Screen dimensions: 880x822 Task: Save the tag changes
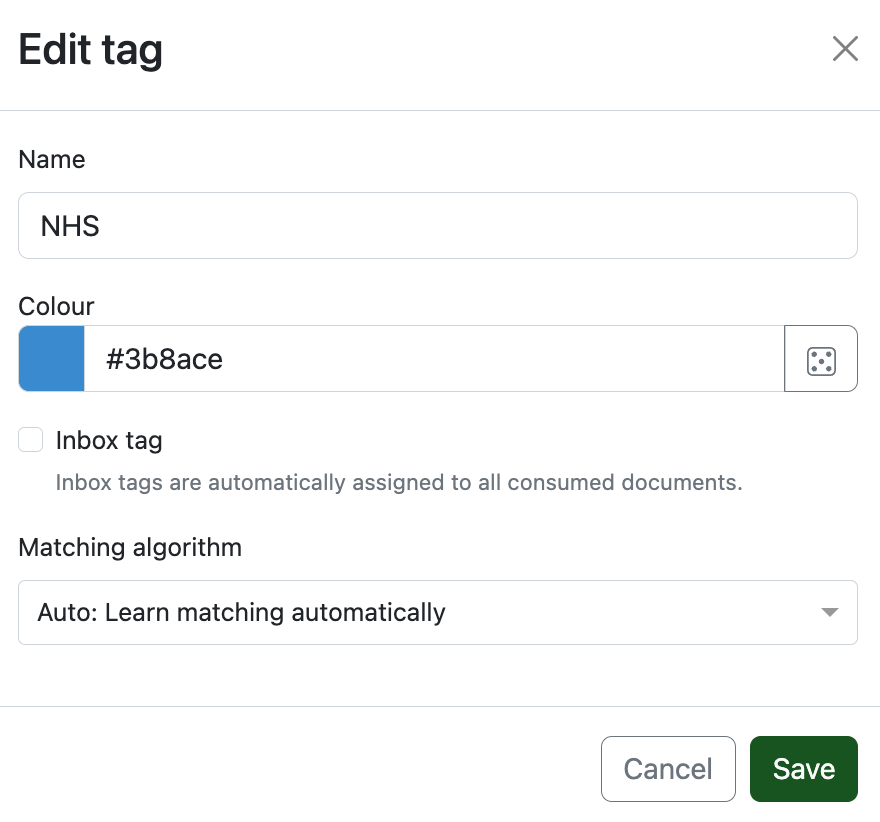803,769
